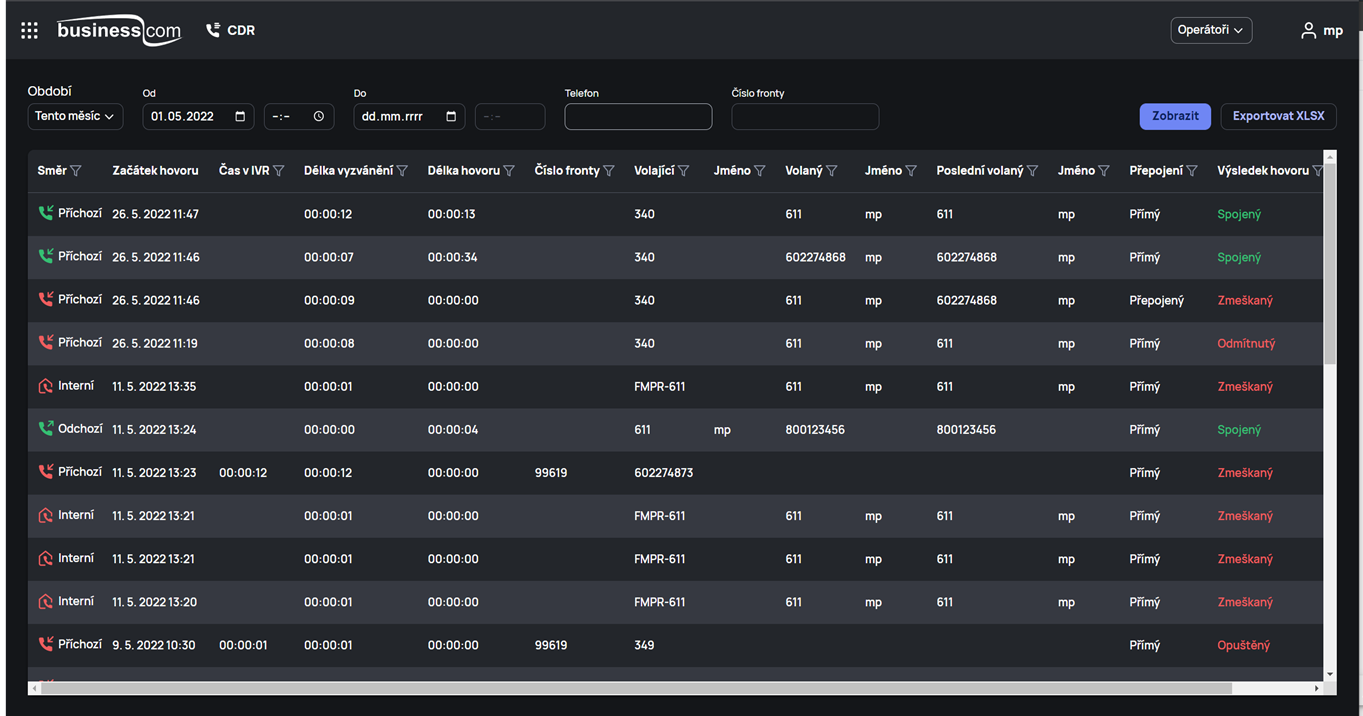This screenshot has width=1363, height=716.
Task: Click ring duration 00:00:08 in 11:19 row
Action: click(328, 343)
